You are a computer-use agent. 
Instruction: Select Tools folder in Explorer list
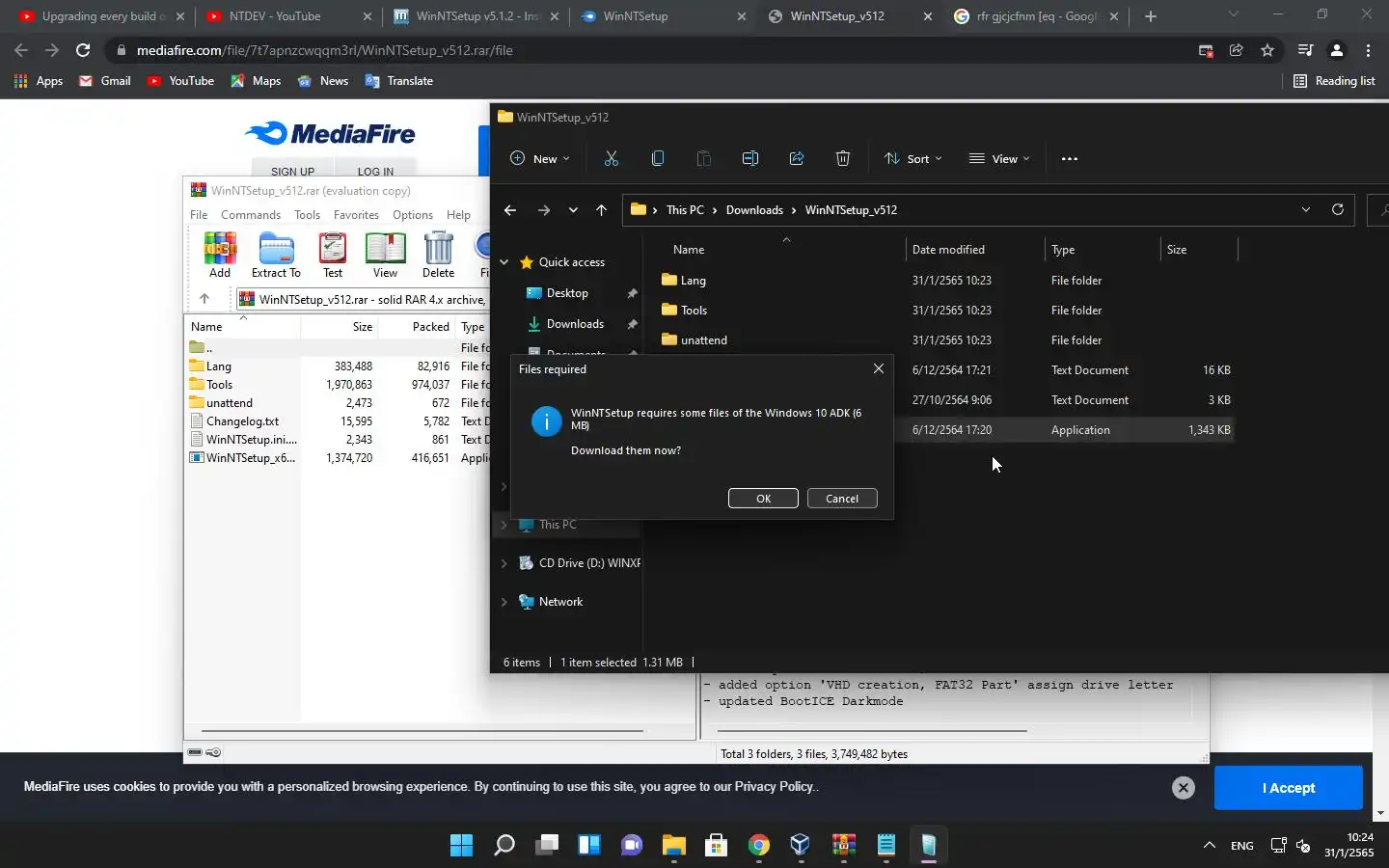pos(694,311)
